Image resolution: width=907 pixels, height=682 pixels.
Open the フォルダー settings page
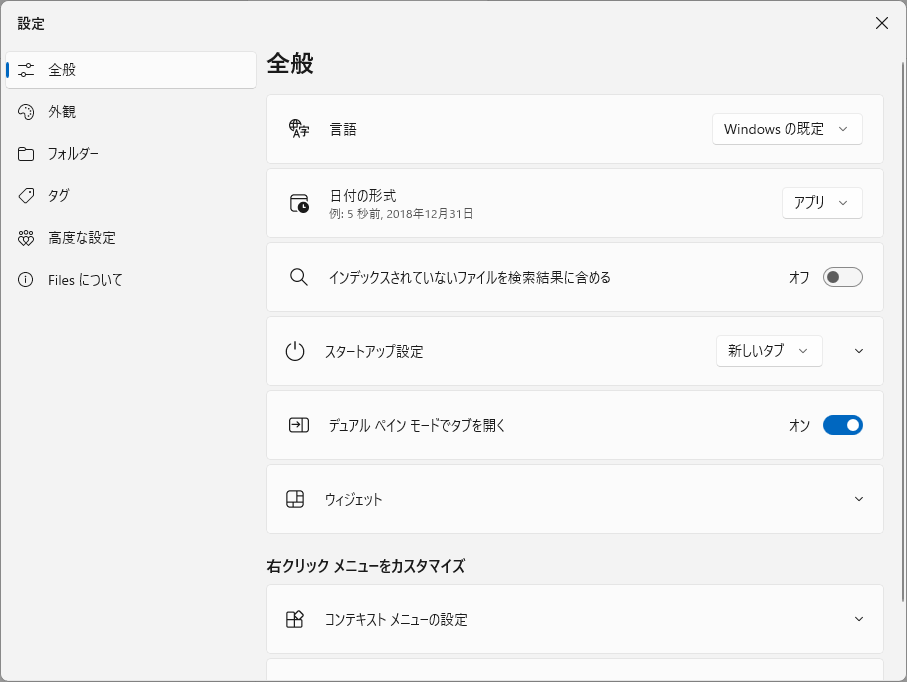tap(131, 154)
